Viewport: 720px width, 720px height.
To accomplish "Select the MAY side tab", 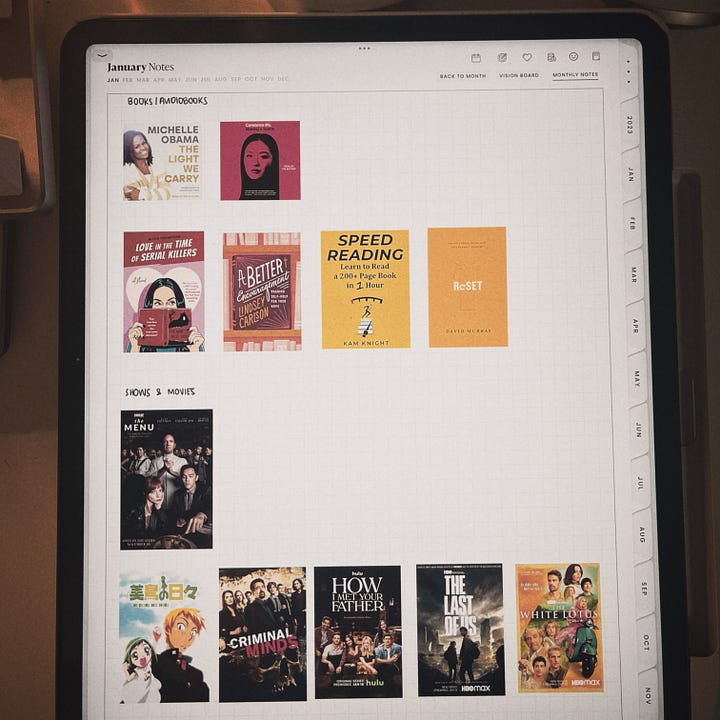I will pyautogui.click(x=637, y=378).
